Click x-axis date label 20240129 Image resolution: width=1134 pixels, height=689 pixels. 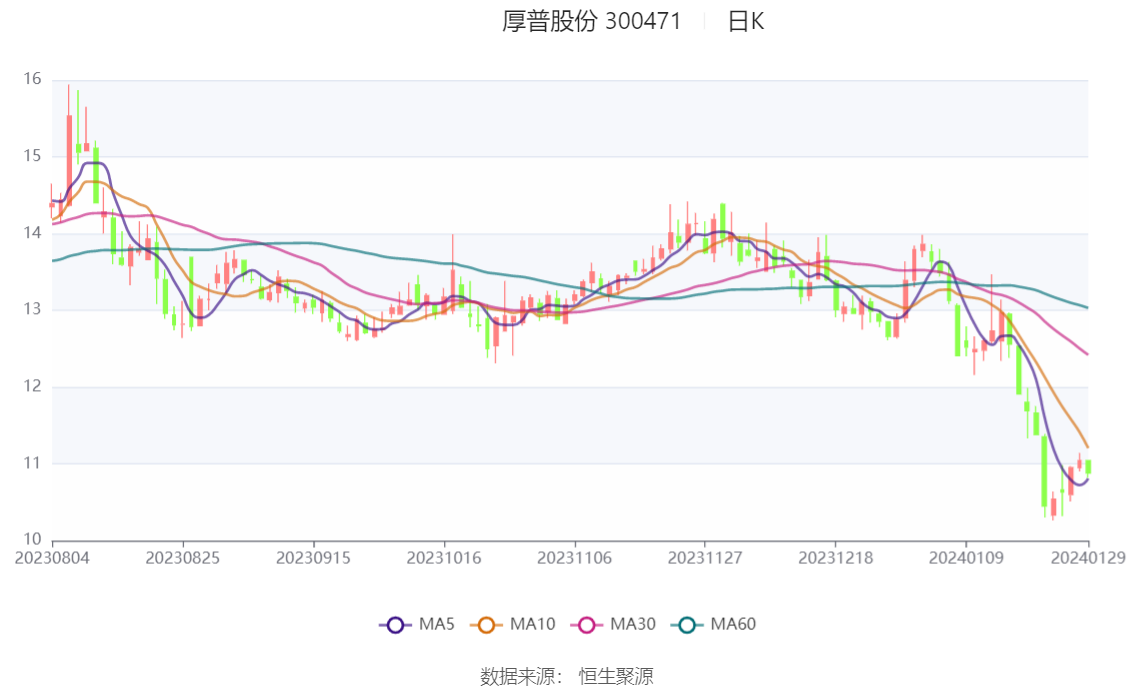1088,558
